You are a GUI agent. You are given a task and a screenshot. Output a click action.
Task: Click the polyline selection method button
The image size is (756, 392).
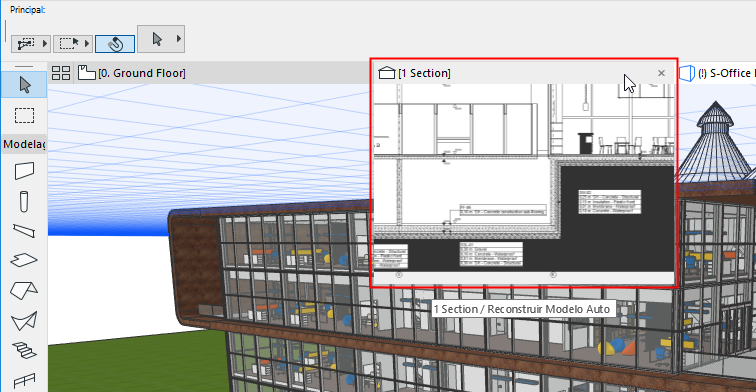pyautogui.click(x=26, y=44)
